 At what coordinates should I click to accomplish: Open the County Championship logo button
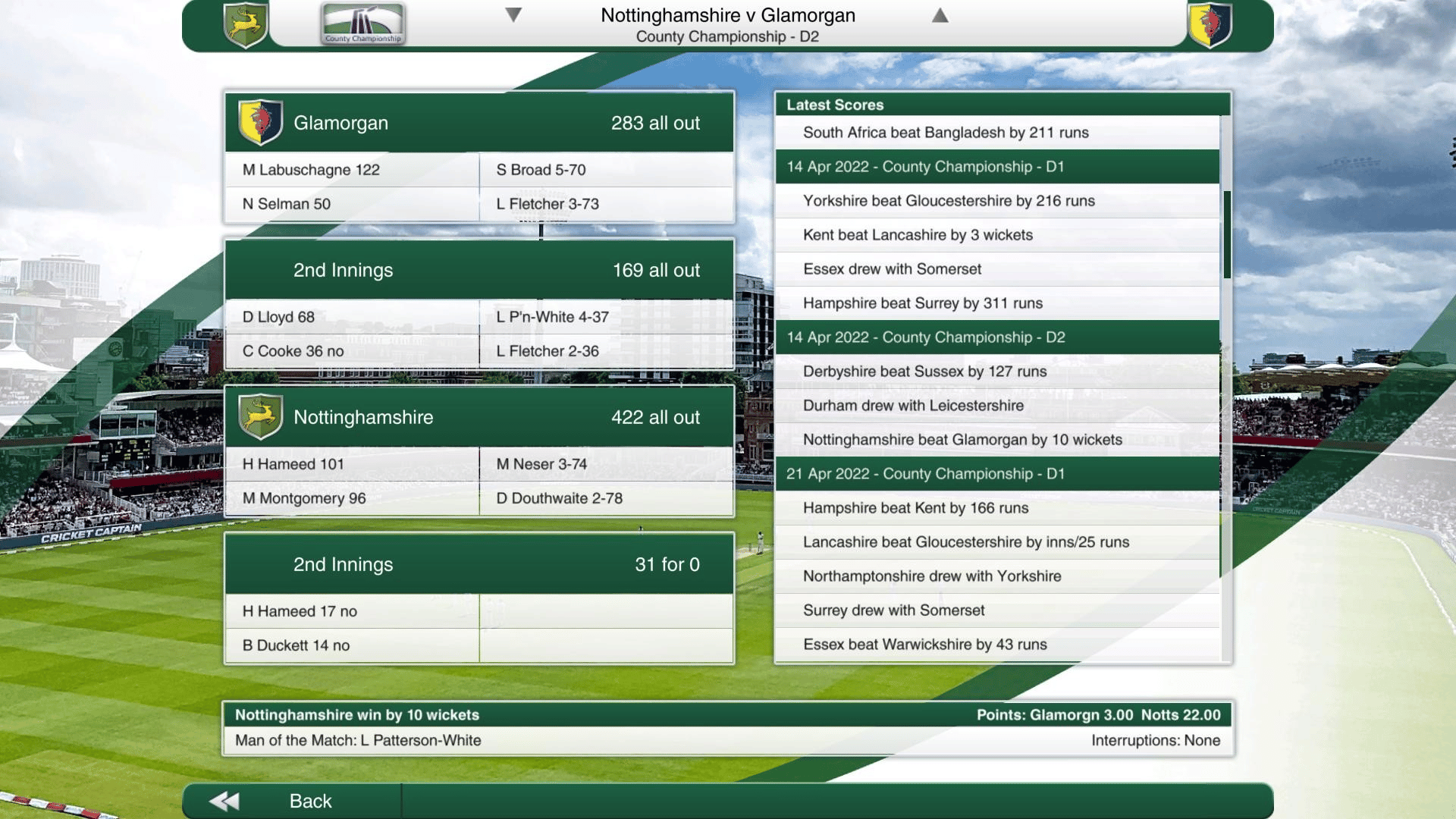[x=363, y=24]
